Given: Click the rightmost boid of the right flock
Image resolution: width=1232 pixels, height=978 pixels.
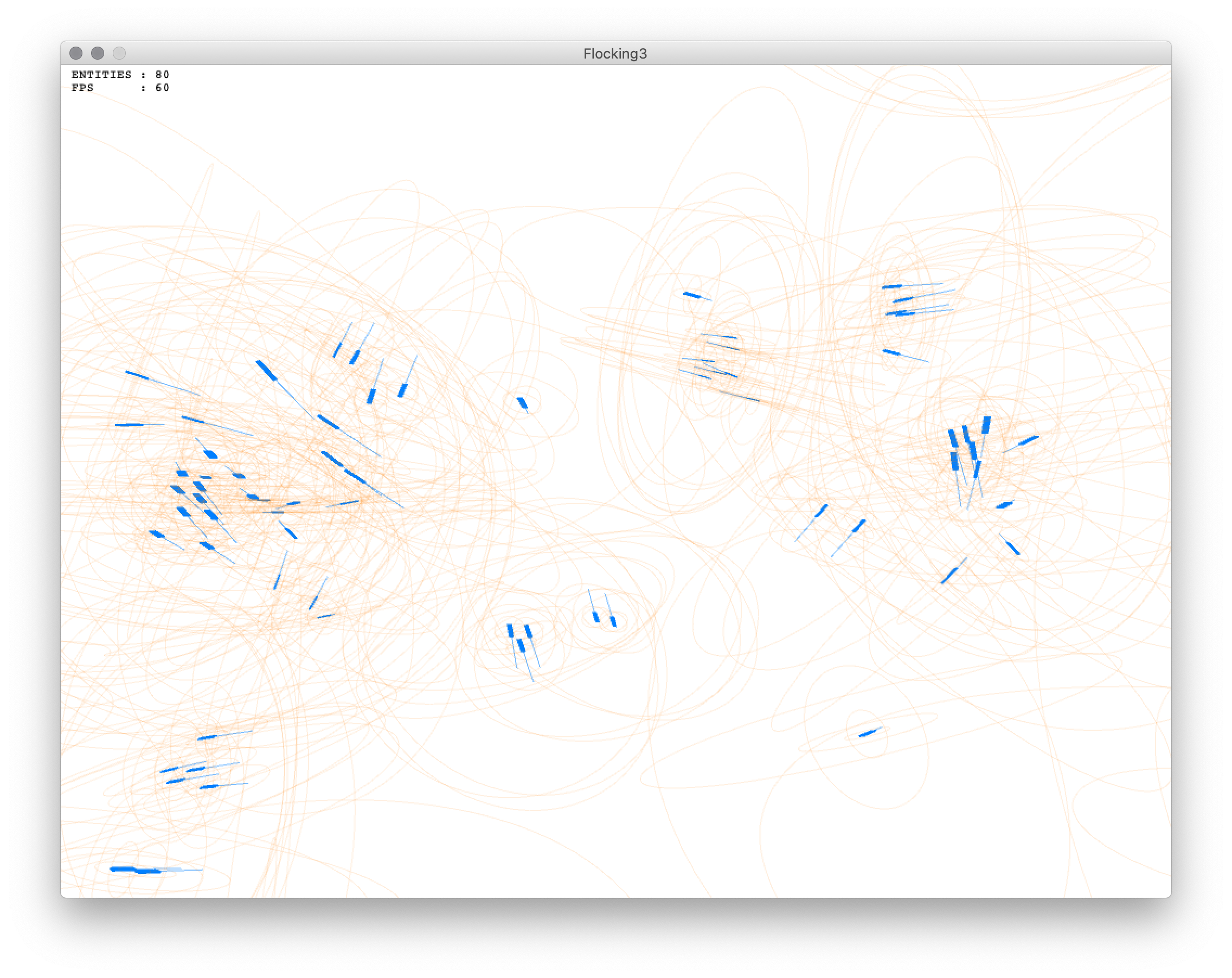Looking at the screenshot, I should click(x=1028, y=440).
